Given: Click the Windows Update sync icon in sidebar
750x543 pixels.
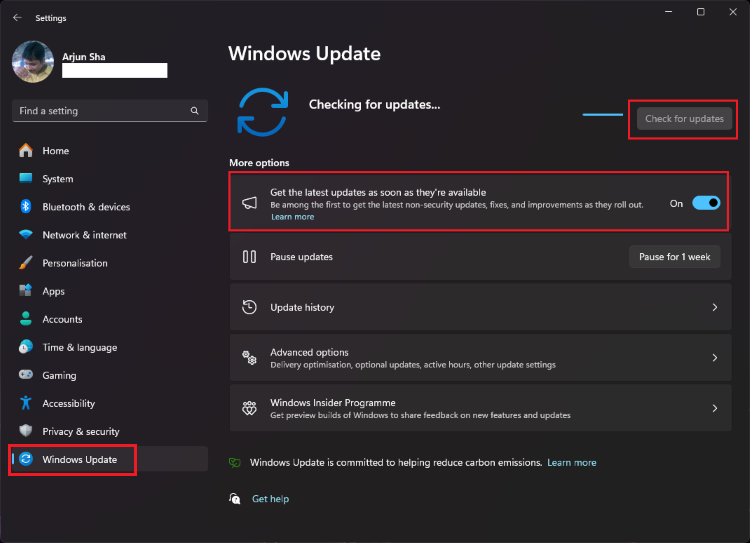Looking at the screenshot, I should click(26, 459).
